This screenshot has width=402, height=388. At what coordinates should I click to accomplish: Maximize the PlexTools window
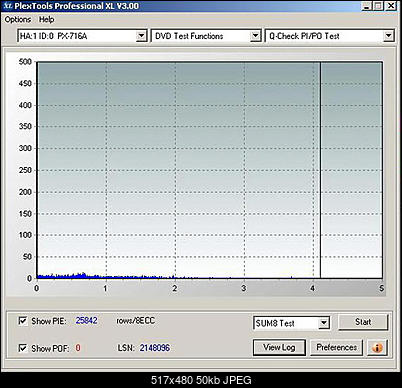(x=378, y=6)
